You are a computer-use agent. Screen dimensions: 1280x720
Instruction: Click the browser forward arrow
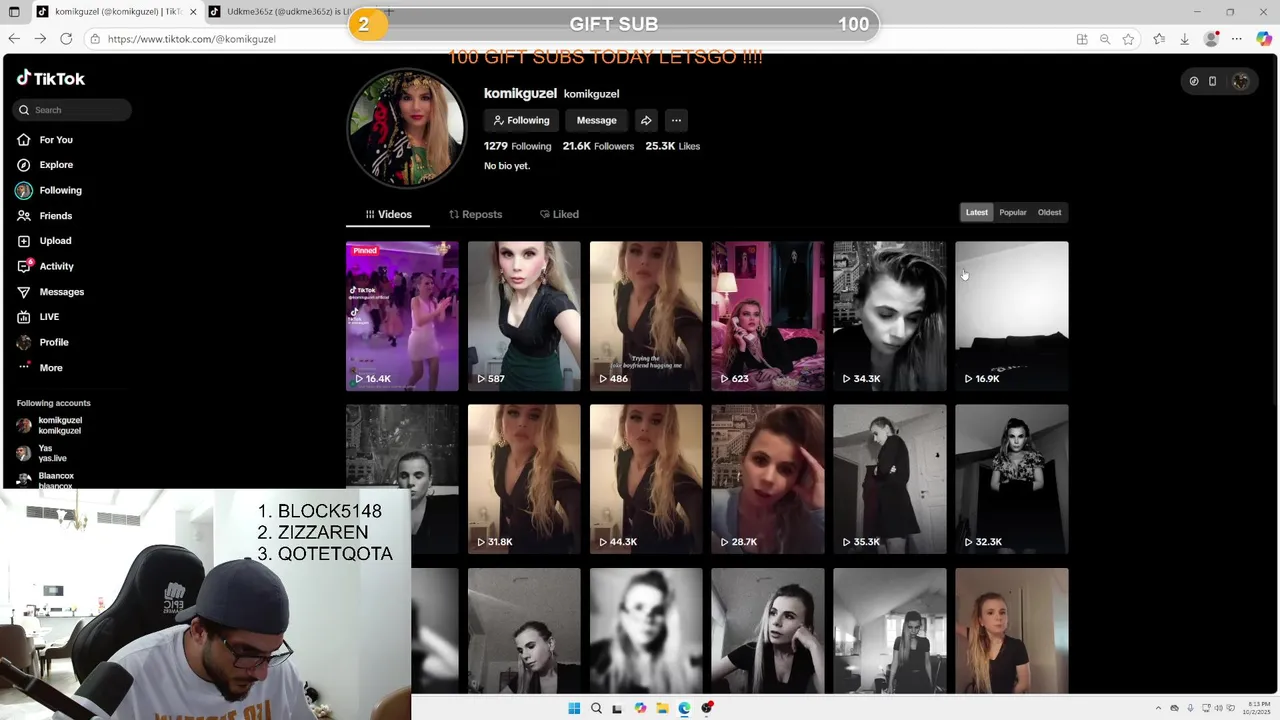[x=40, y=39]
